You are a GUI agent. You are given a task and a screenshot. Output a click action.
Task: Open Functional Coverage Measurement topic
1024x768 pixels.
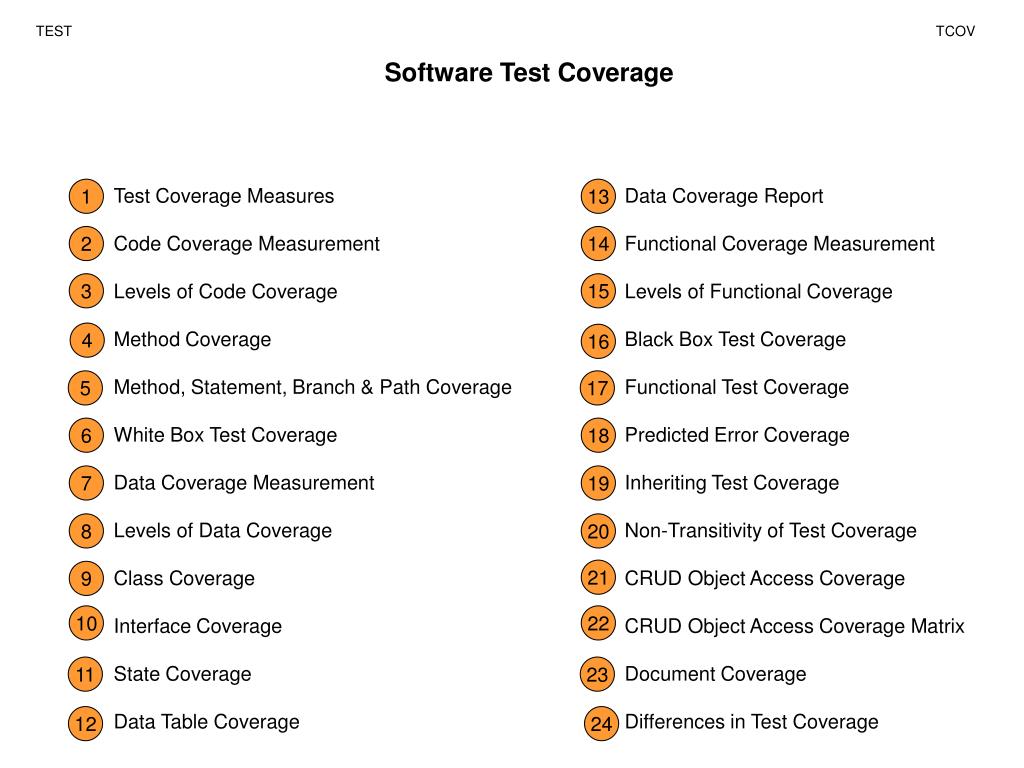click(x=780, y=244)
